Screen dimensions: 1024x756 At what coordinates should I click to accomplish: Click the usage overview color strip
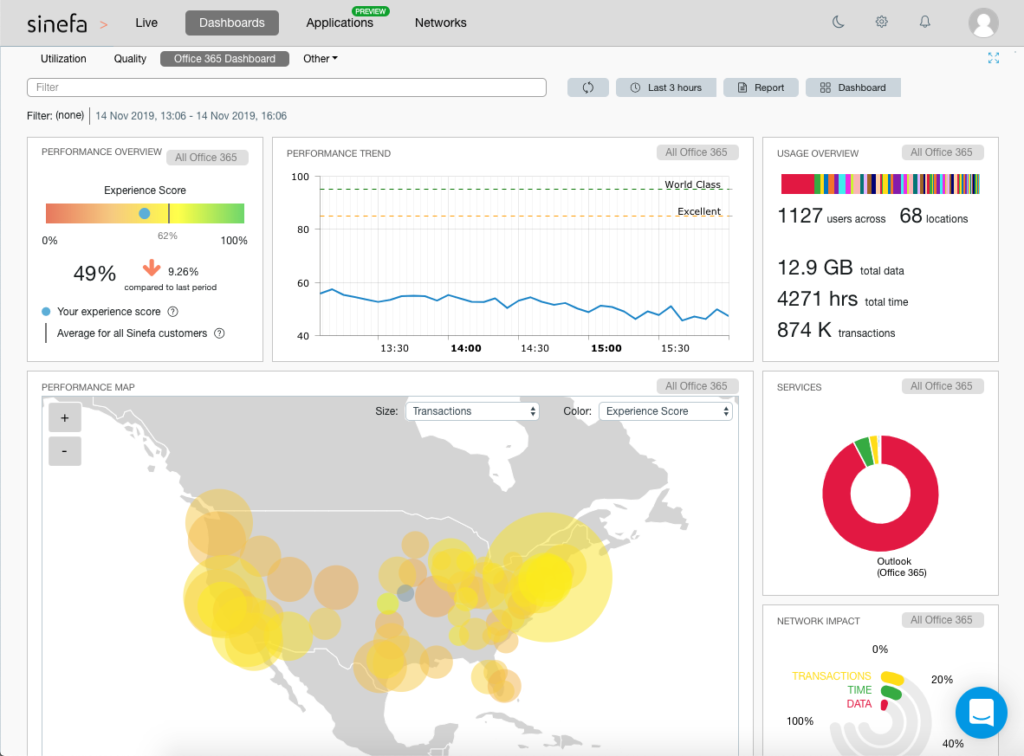(880, 184)
